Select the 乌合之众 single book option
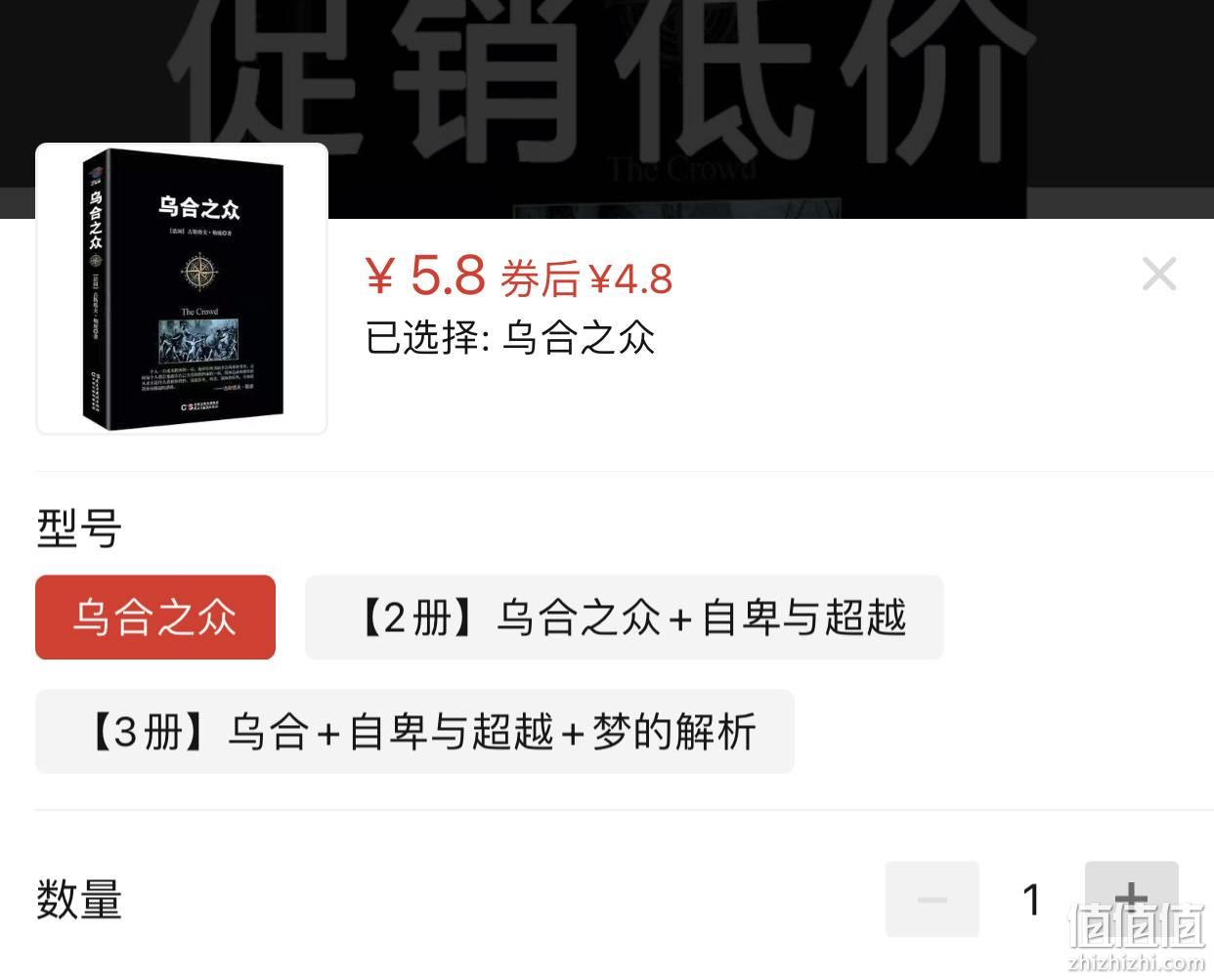This screenshot has width=1214, height=980. [x=155, y=618]
